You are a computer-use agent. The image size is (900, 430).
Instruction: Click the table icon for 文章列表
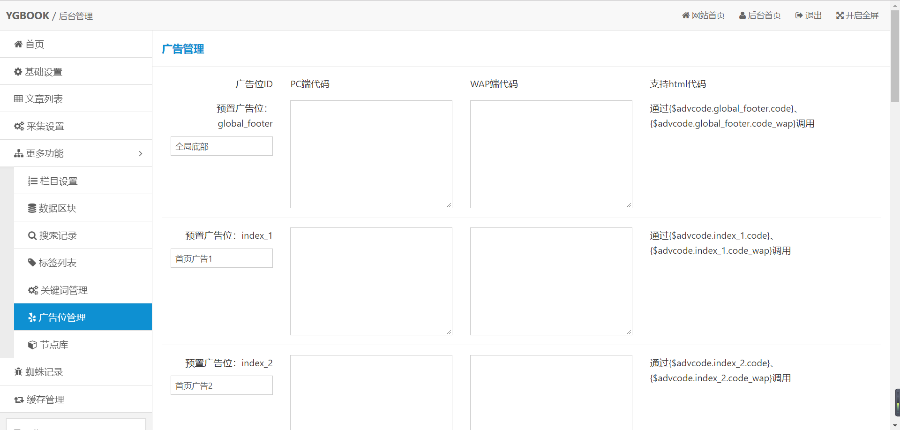pyautogui.click(x=18, y=99)
